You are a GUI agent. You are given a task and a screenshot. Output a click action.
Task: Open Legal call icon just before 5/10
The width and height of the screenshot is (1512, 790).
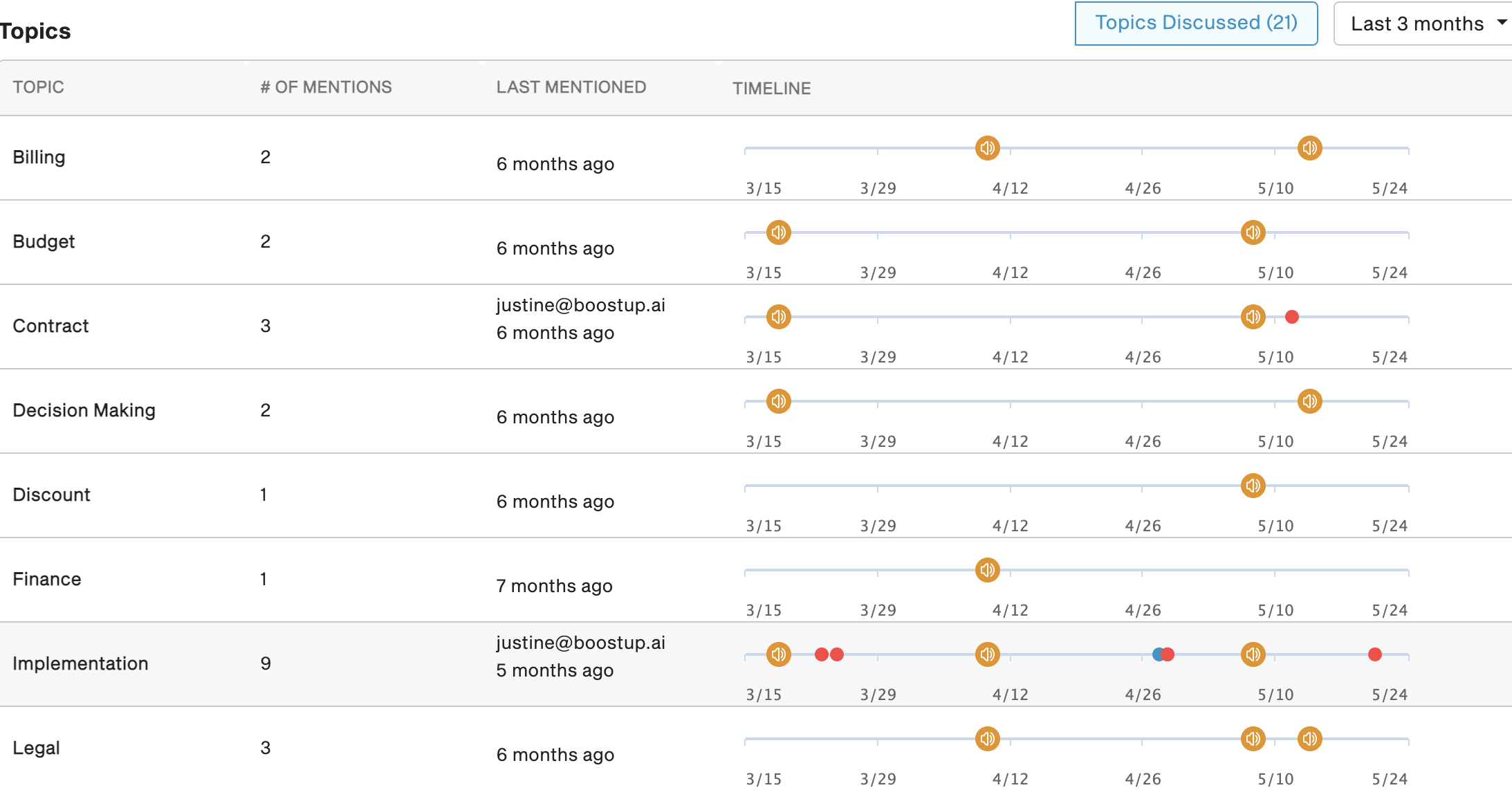(x=1253, y=739)
